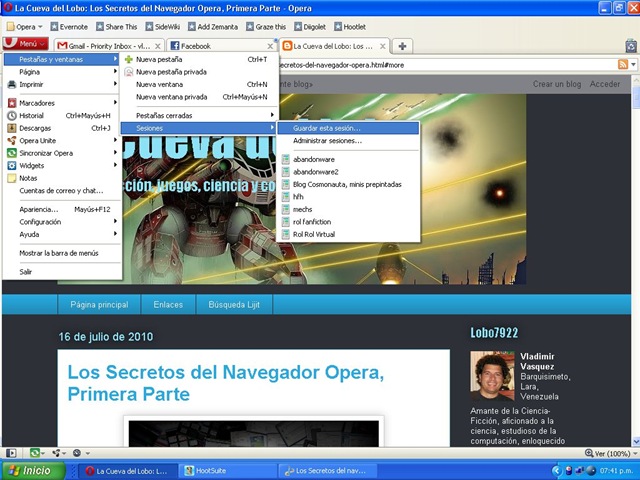Open the address bar dropdown arrow
The height and width of the screenshot is (480, 640).
633,64
